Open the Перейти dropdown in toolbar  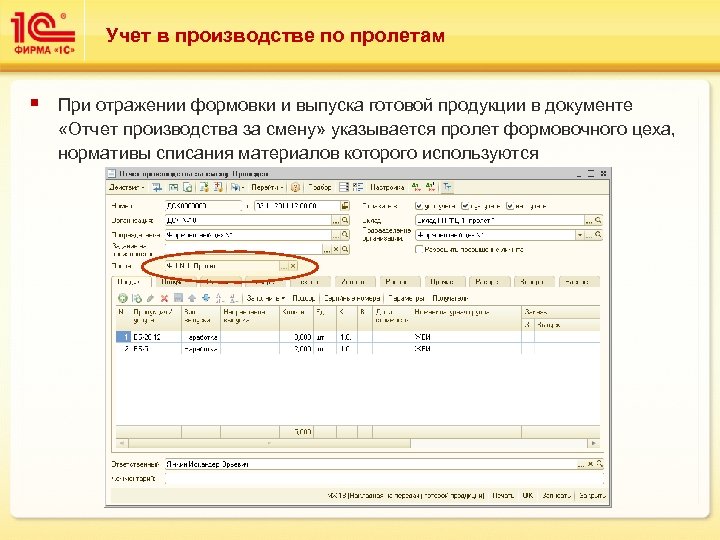pos(268,187)
